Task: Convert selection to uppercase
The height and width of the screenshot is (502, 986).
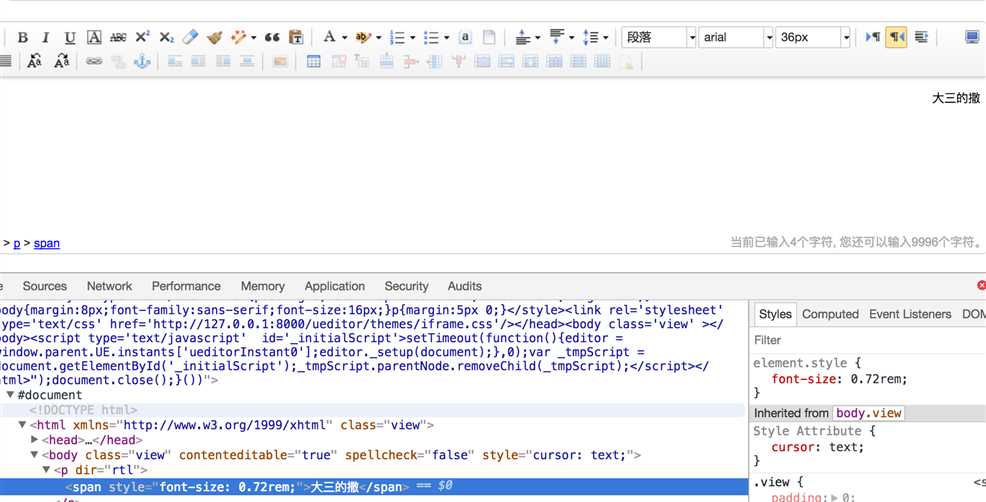Action: click(35, 61)
